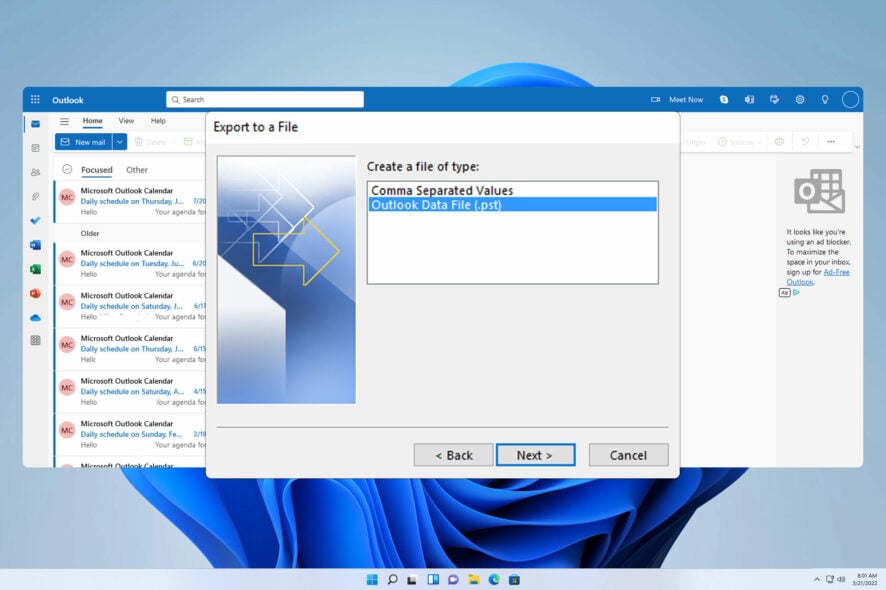This screenshot has width=886, height=590.
Task: Expand the more options ellipsis menu
Action: pyautogui.click(x=832, y=141)
